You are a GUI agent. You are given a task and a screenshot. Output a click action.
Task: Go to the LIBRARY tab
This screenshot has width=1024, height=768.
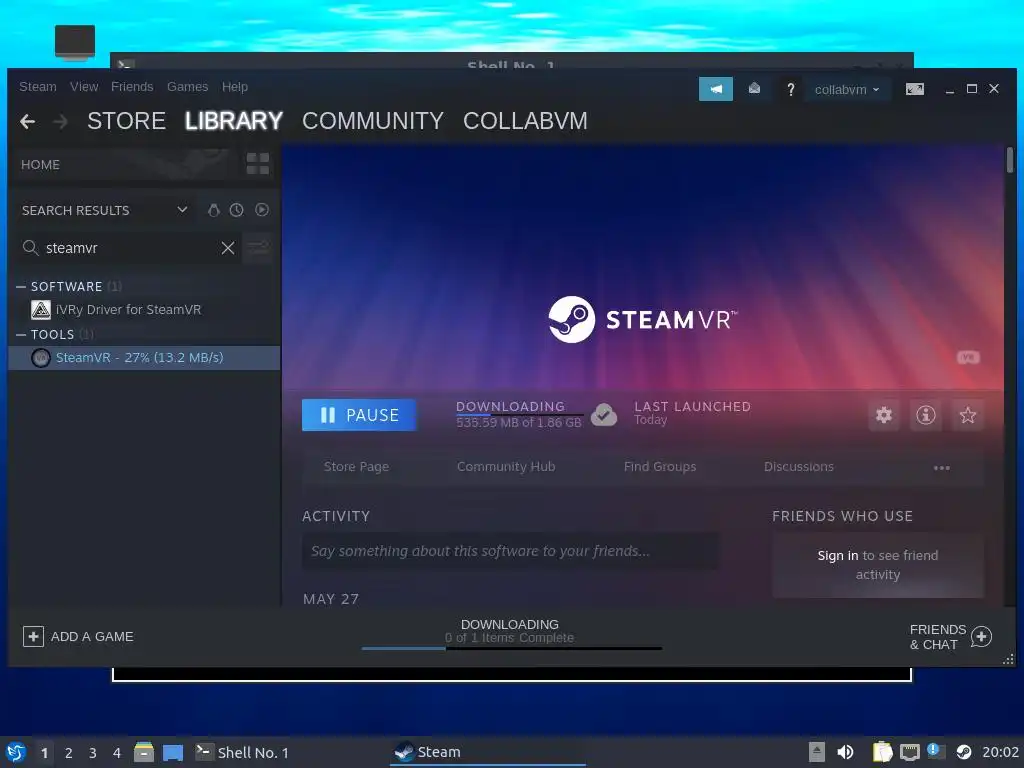[x=234, y=121]
